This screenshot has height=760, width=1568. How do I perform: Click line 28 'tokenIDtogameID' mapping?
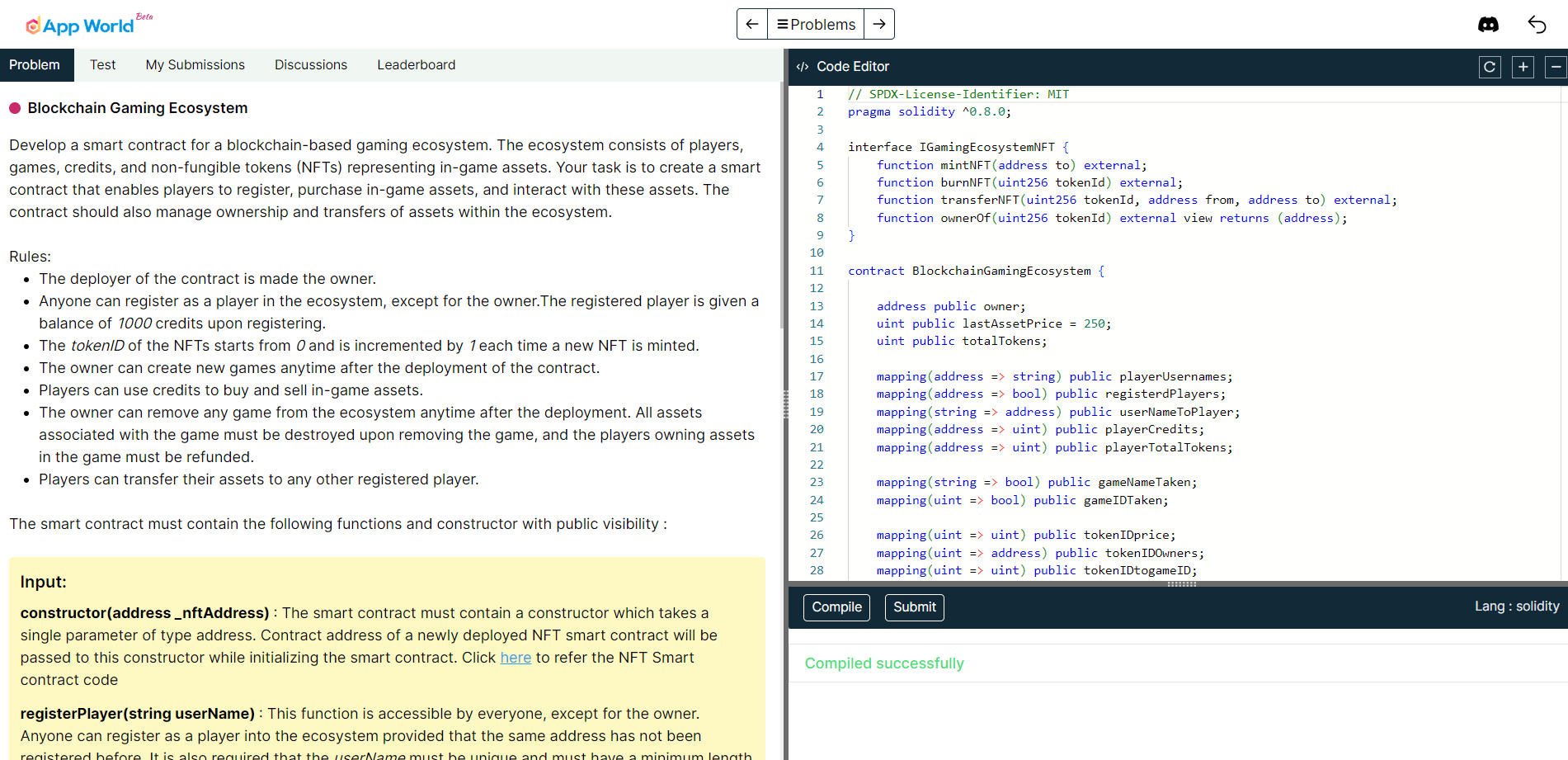[x=1037, y=570]
